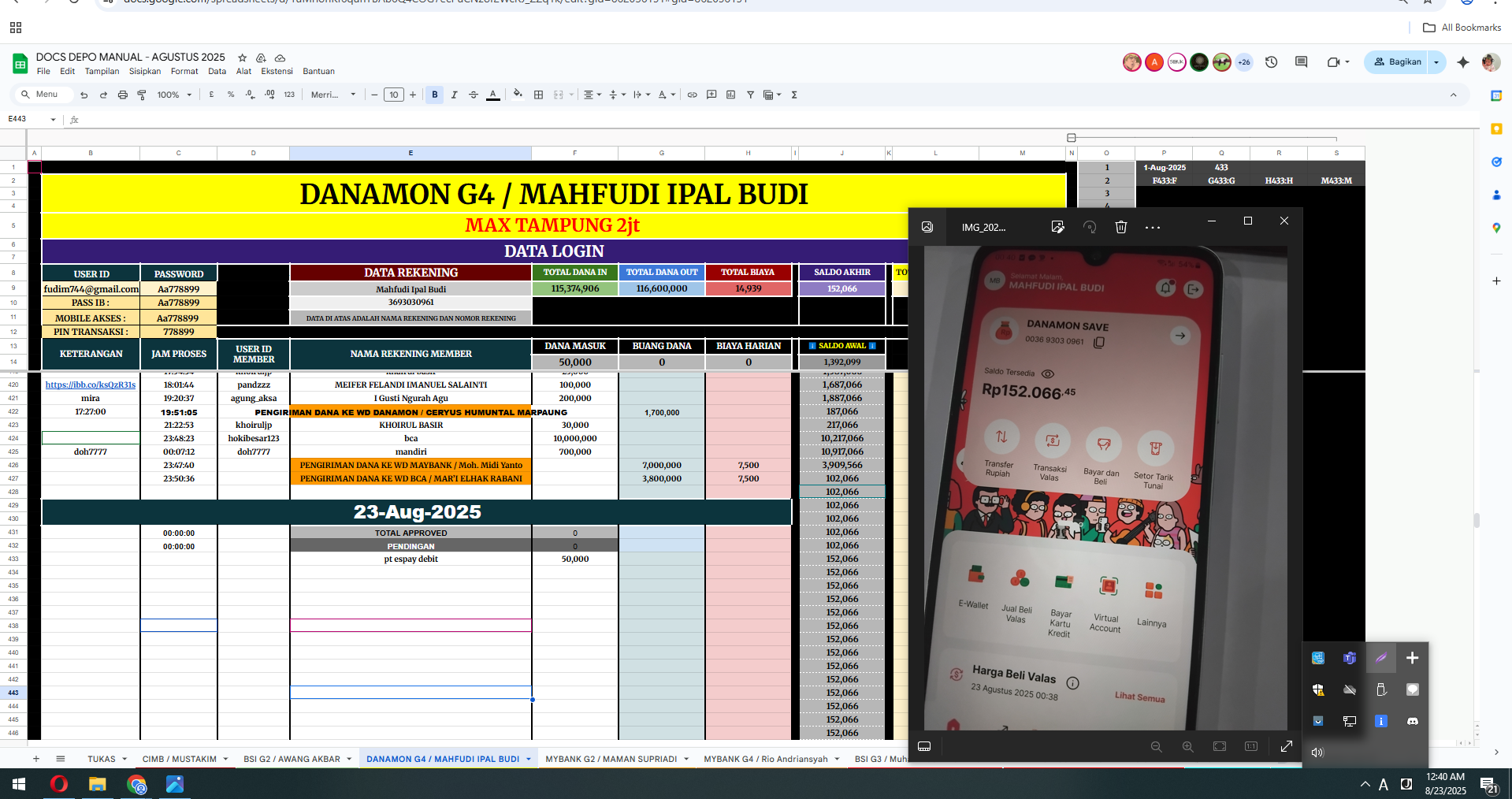Open the Ekstensi menu

[x=277, y=71]
